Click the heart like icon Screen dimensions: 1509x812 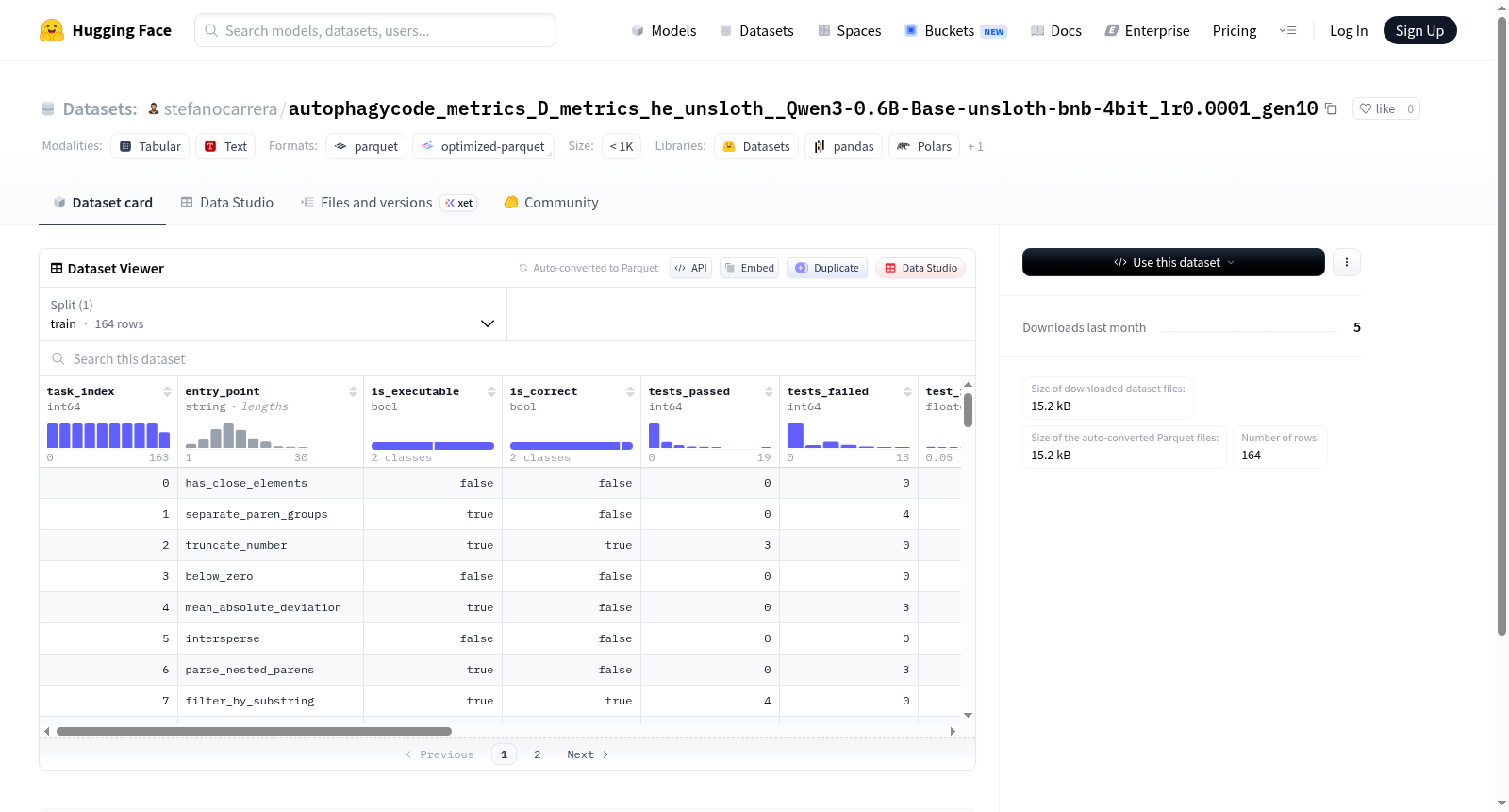click(1366, 108)
